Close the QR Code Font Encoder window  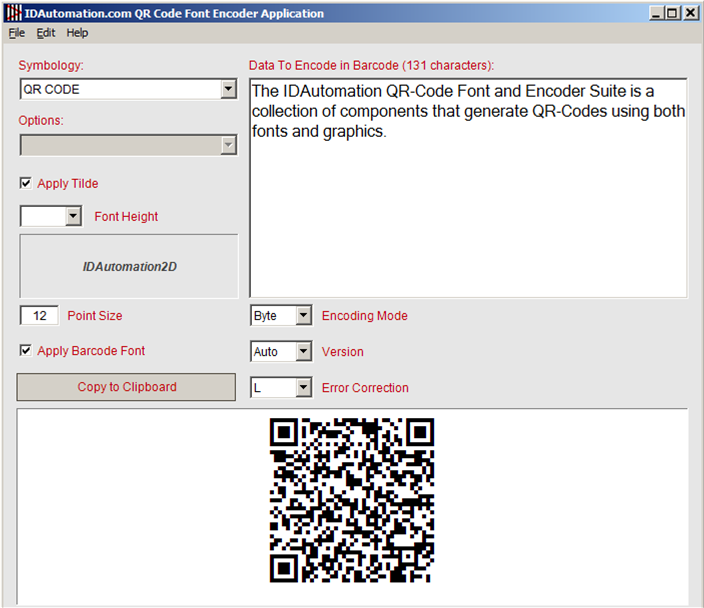(x=691, y=13)
